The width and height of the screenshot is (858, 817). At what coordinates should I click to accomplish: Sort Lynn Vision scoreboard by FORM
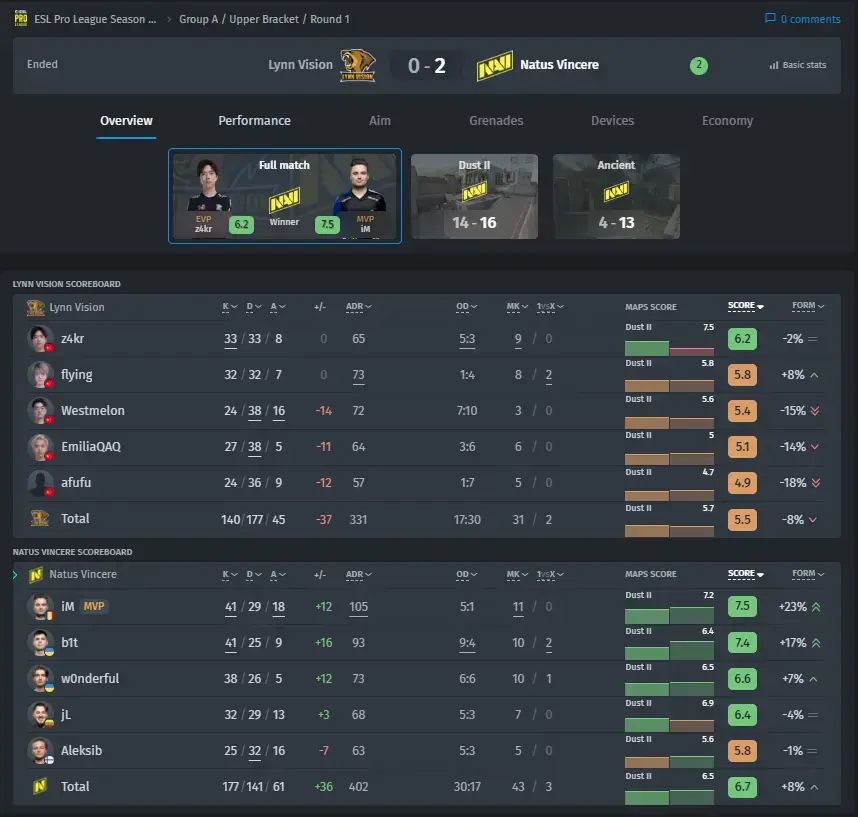tap(808, 306)
